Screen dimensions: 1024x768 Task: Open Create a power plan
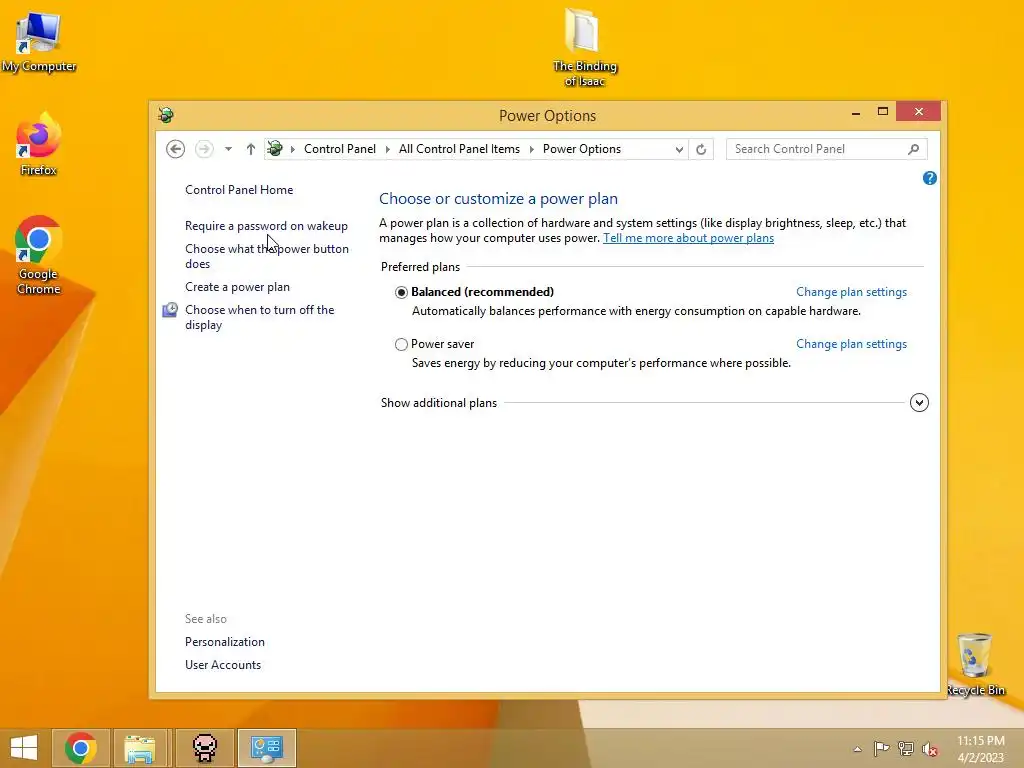237,287
